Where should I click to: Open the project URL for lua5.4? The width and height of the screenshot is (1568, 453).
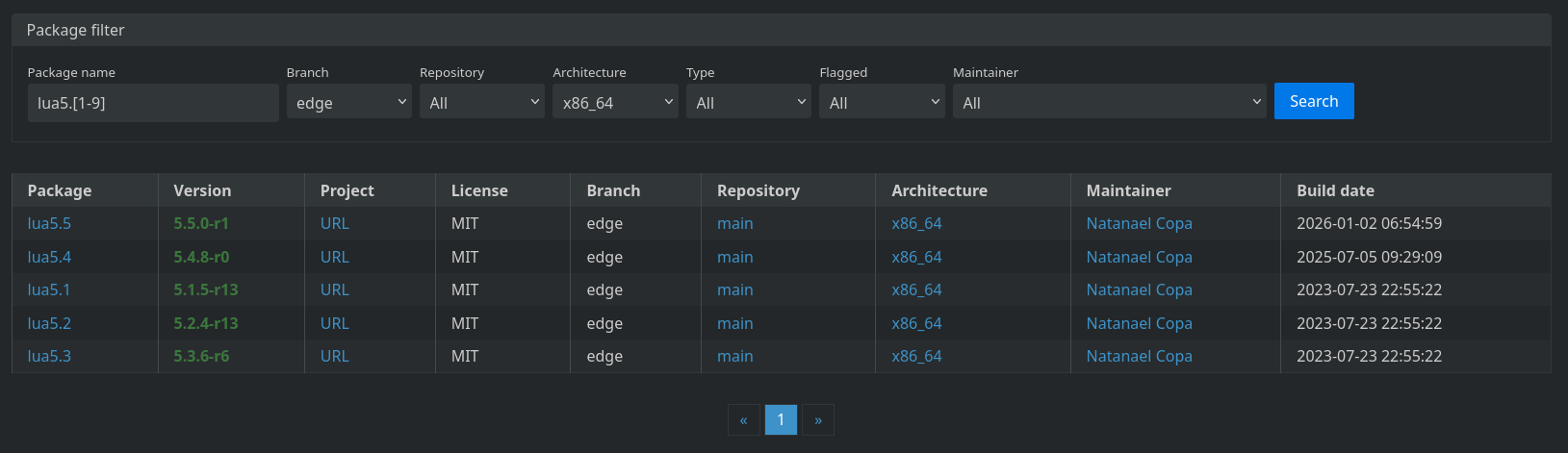coord(334,257)
